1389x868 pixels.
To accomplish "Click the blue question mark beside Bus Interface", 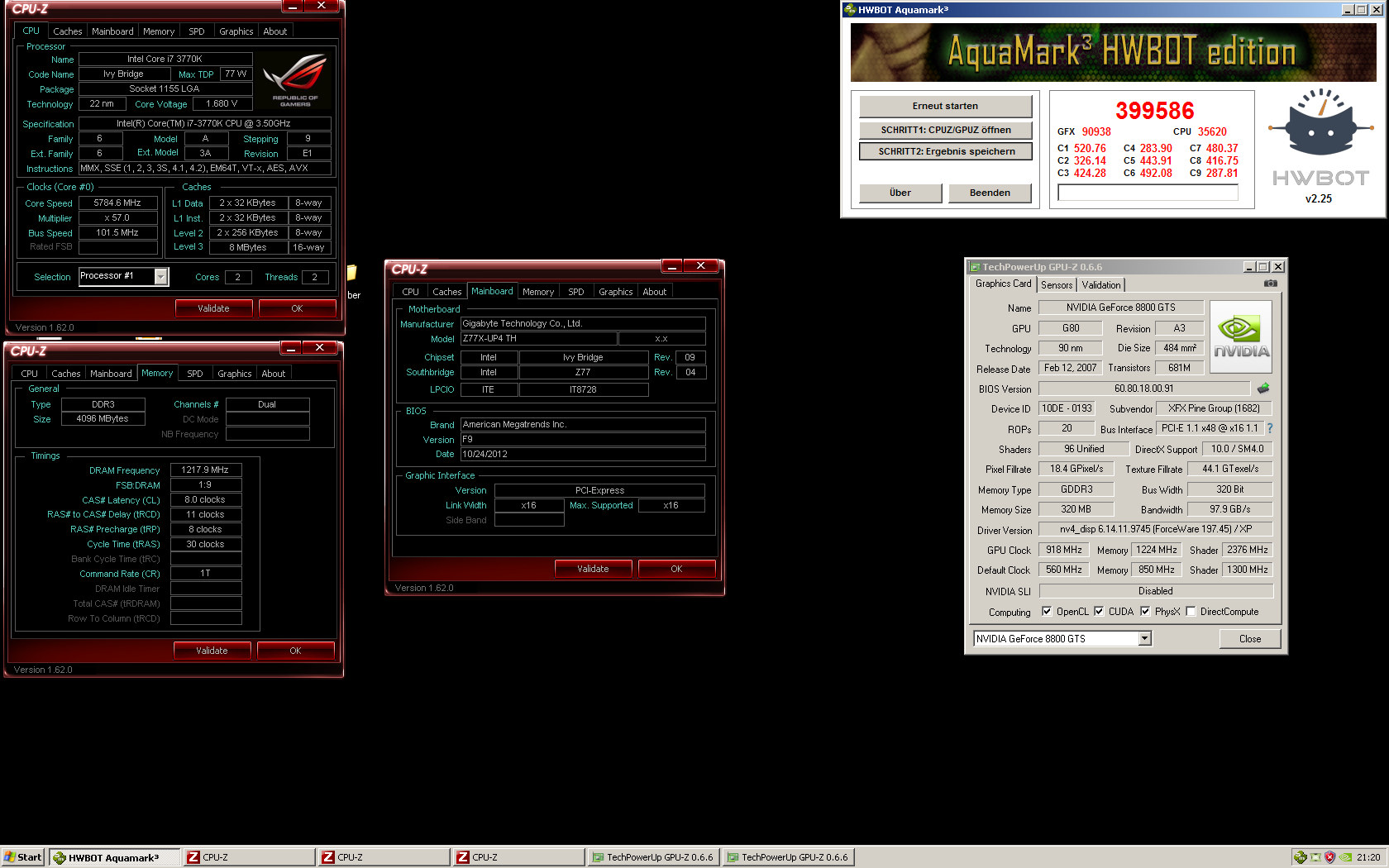I will tap(1270, 428).
